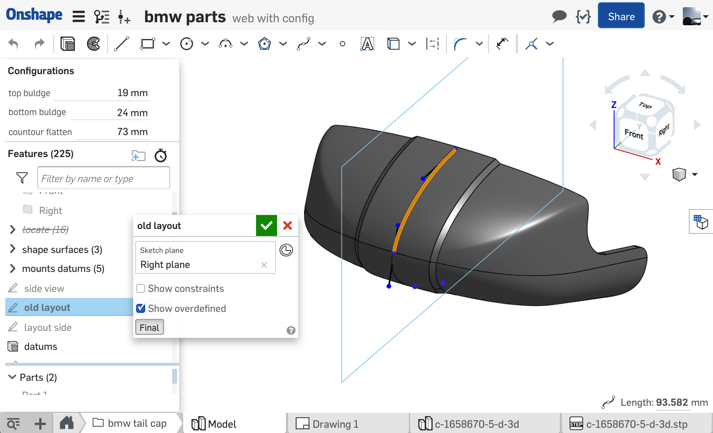
Task: Click the Undo arrow
Action: tap(14, 44)
